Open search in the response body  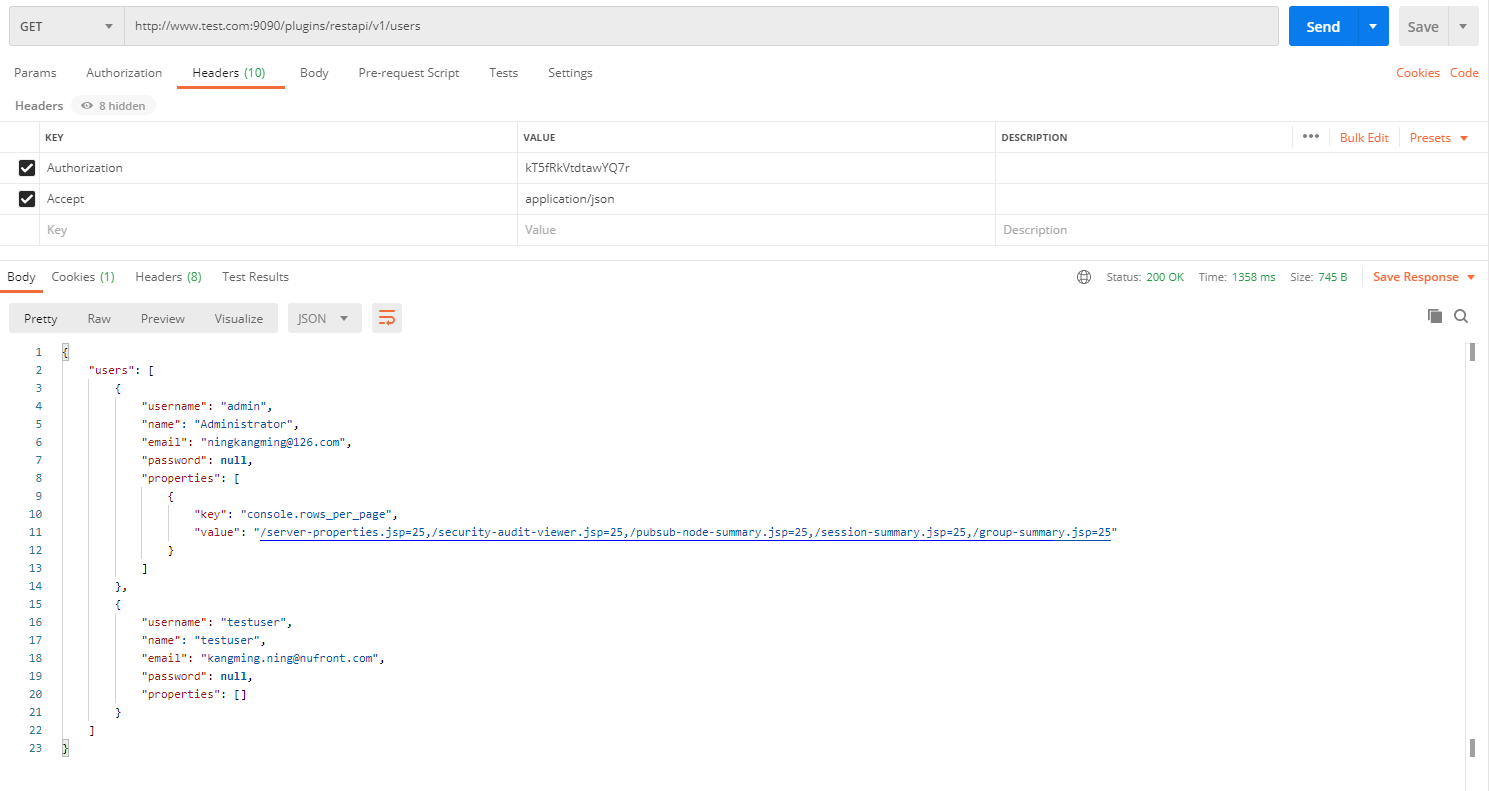pos(1461,315)
